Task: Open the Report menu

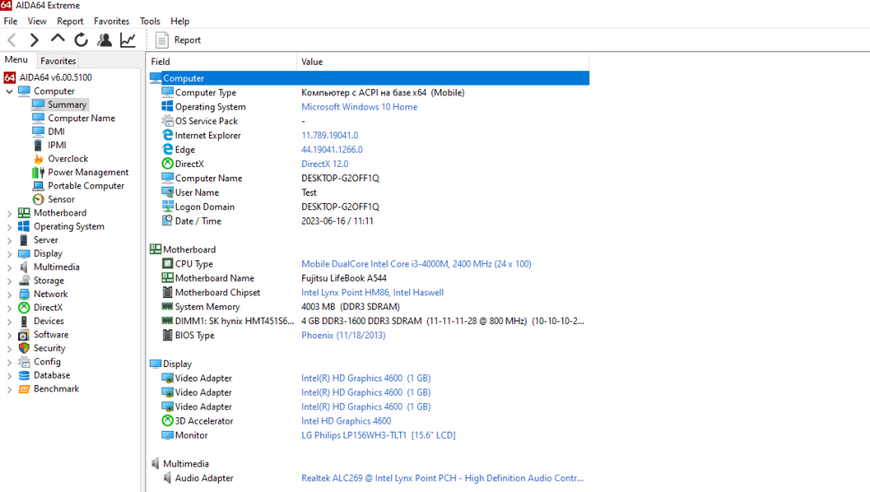Action: (x=70, y=21)
